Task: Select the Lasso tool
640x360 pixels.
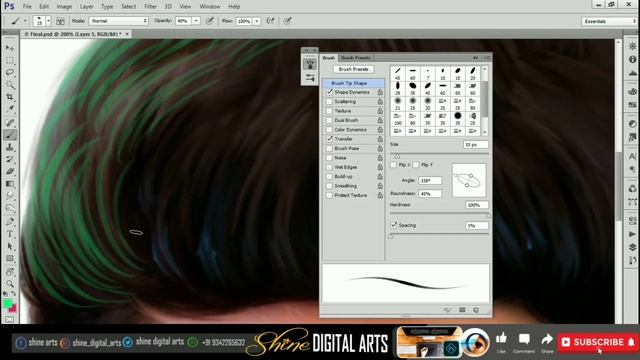Action: pos(10,73)
